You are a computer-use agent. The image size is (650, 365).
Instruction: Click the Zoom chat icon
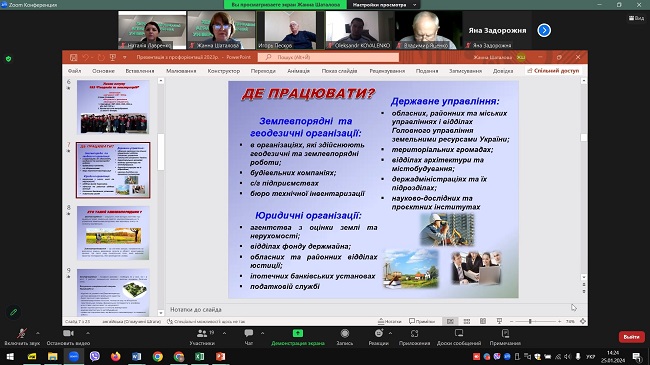249,333
